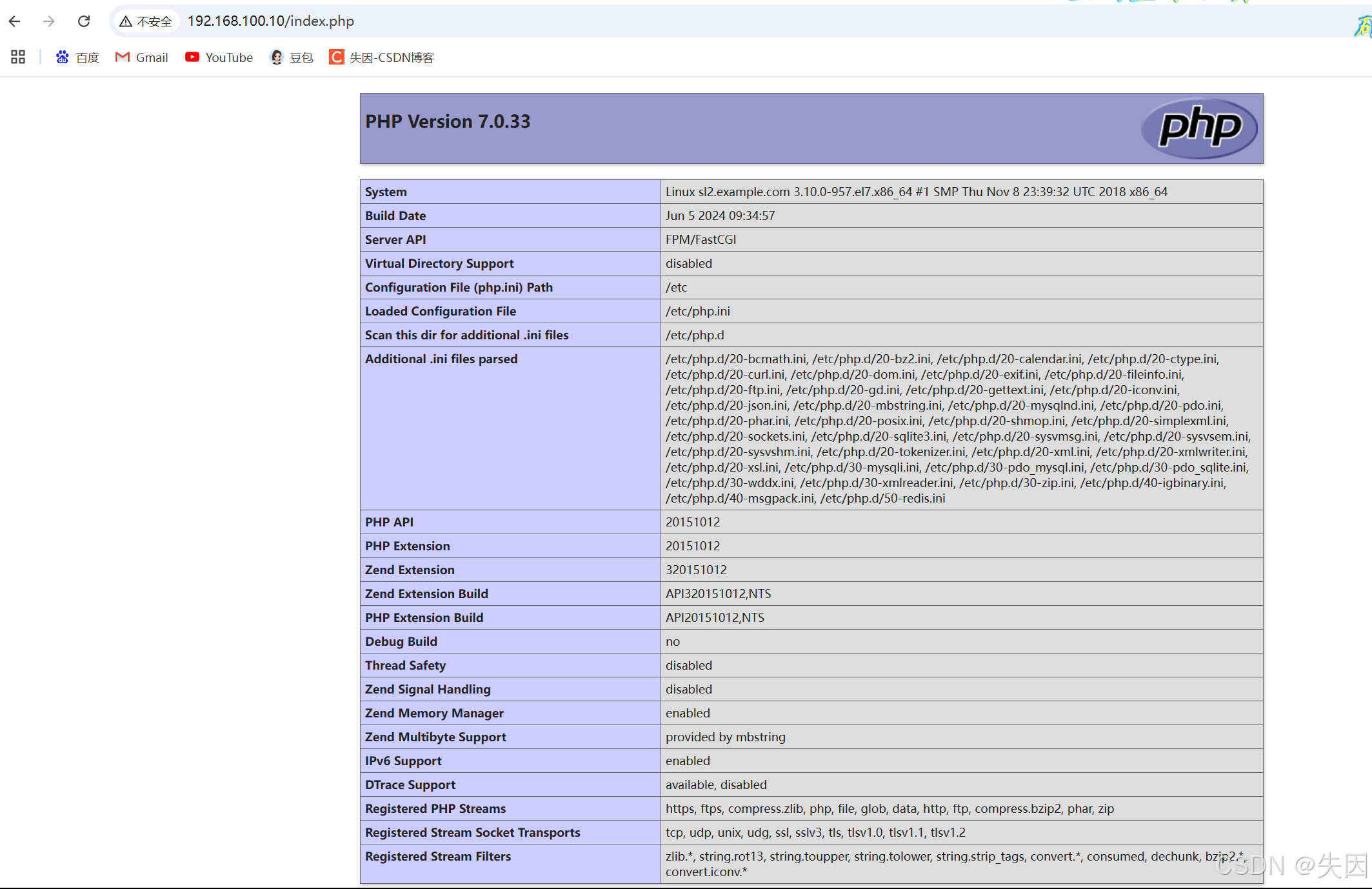
Task: Click the Zend Extension Build label
Action: (x=426, y=594)
